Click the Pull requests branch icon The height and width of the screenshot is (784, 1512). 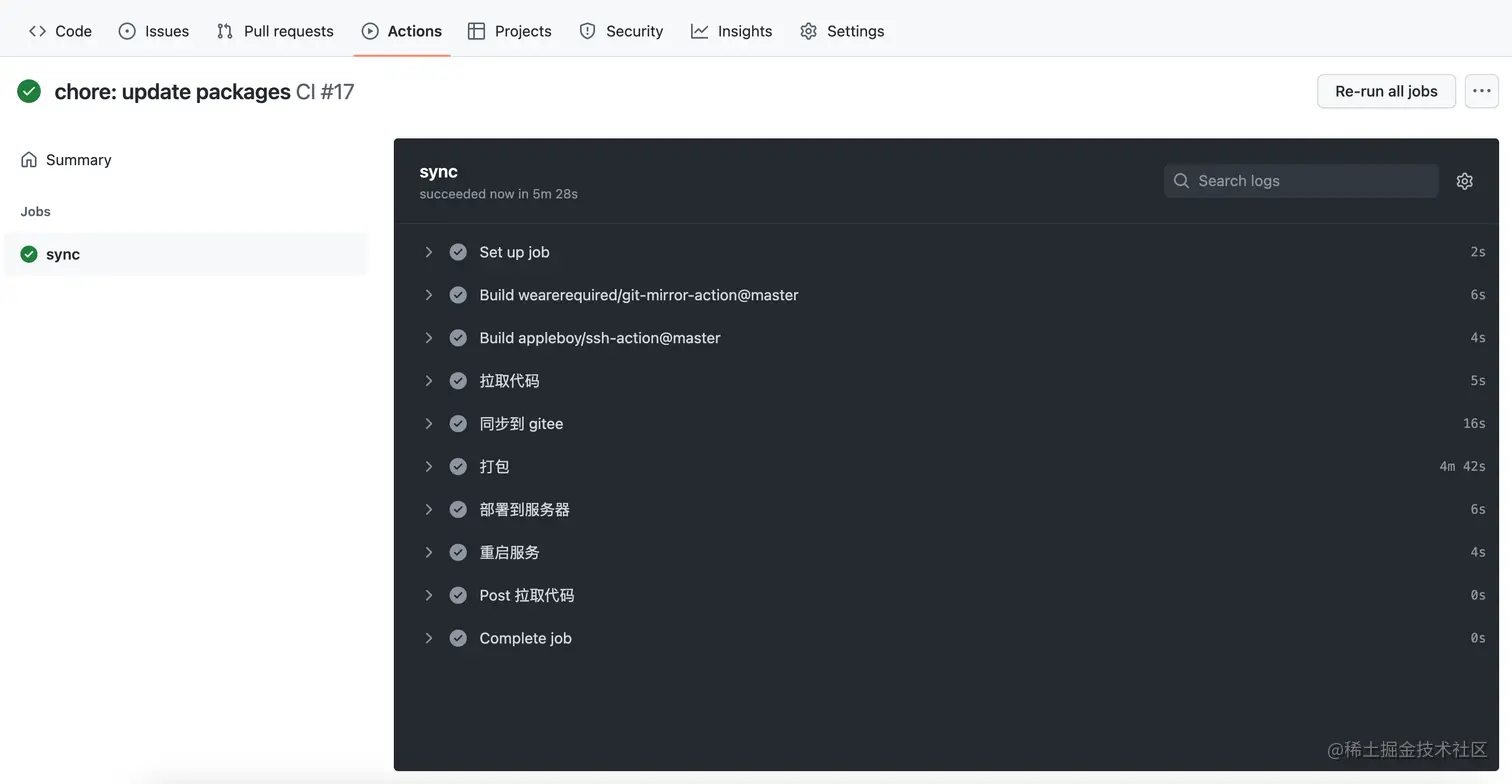225,31
